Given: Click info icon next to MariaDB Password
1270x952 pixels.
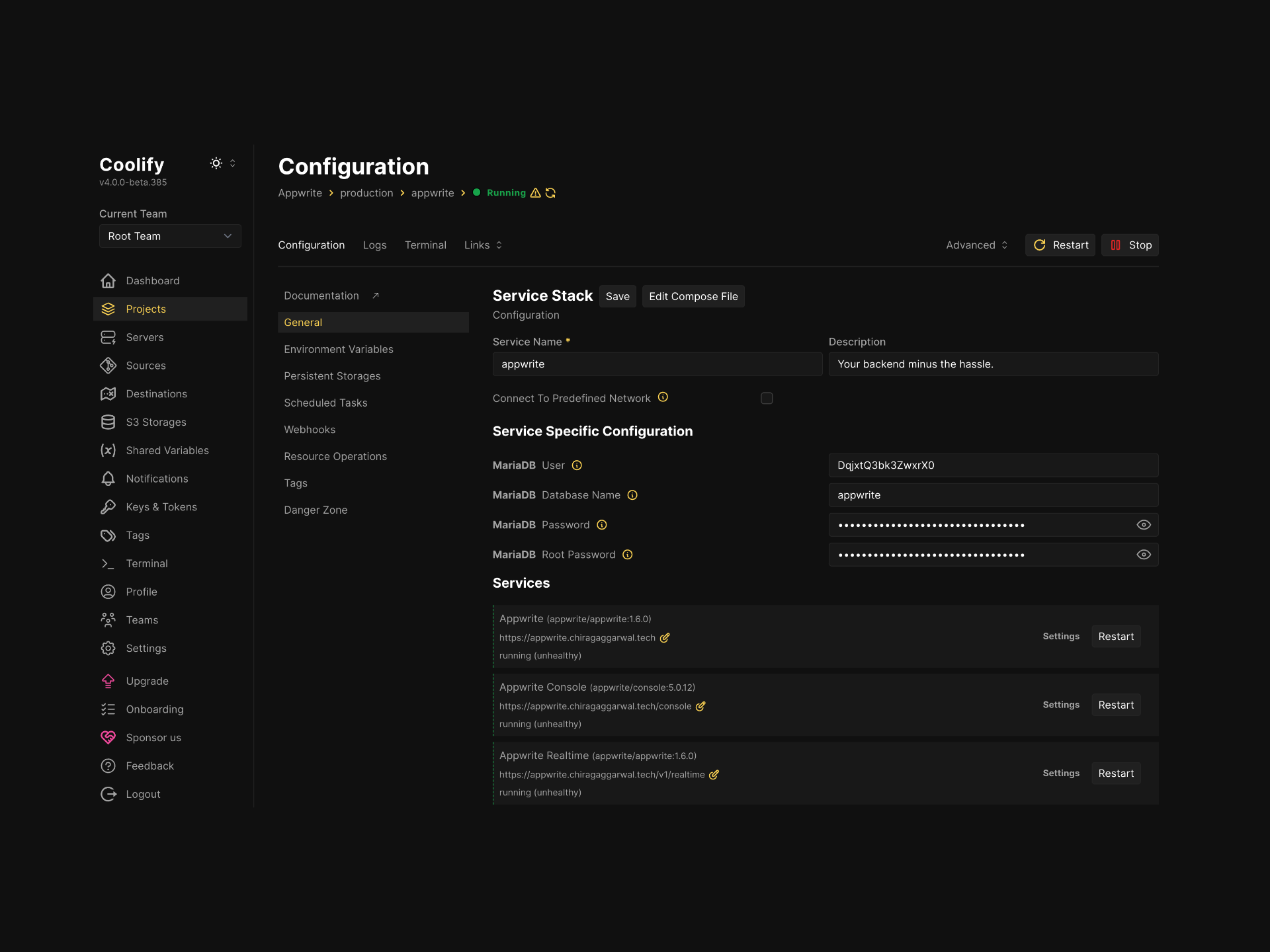Looking at the screenshot, I should 602,525.
